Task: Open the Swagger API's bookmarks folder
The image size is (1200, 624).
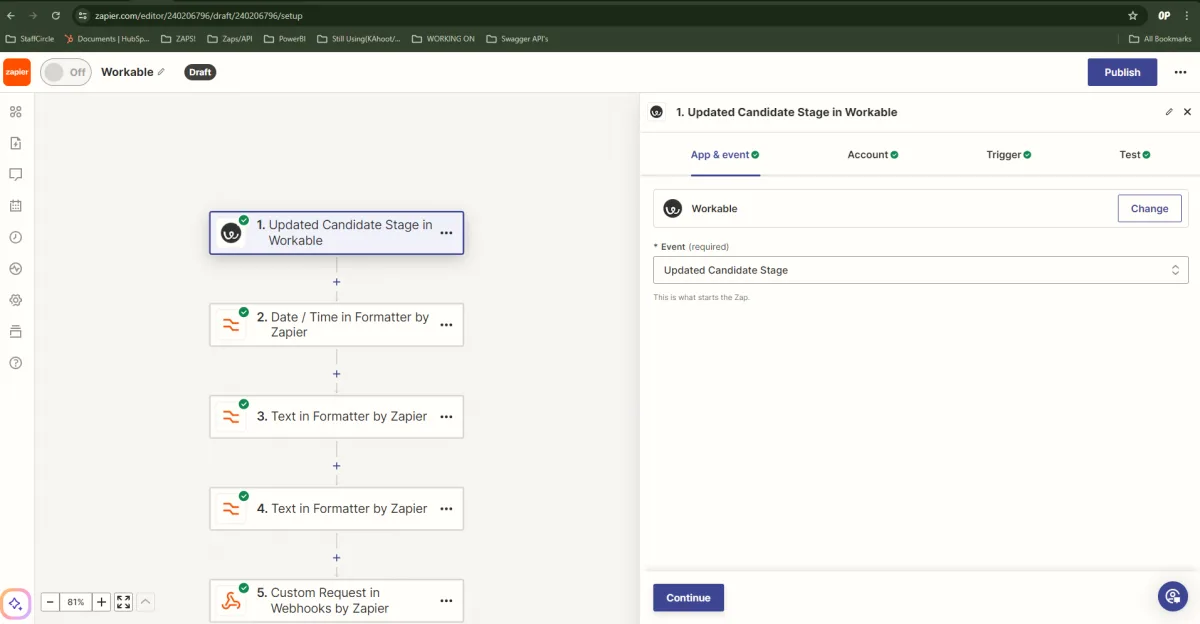Action: [517, 39]
